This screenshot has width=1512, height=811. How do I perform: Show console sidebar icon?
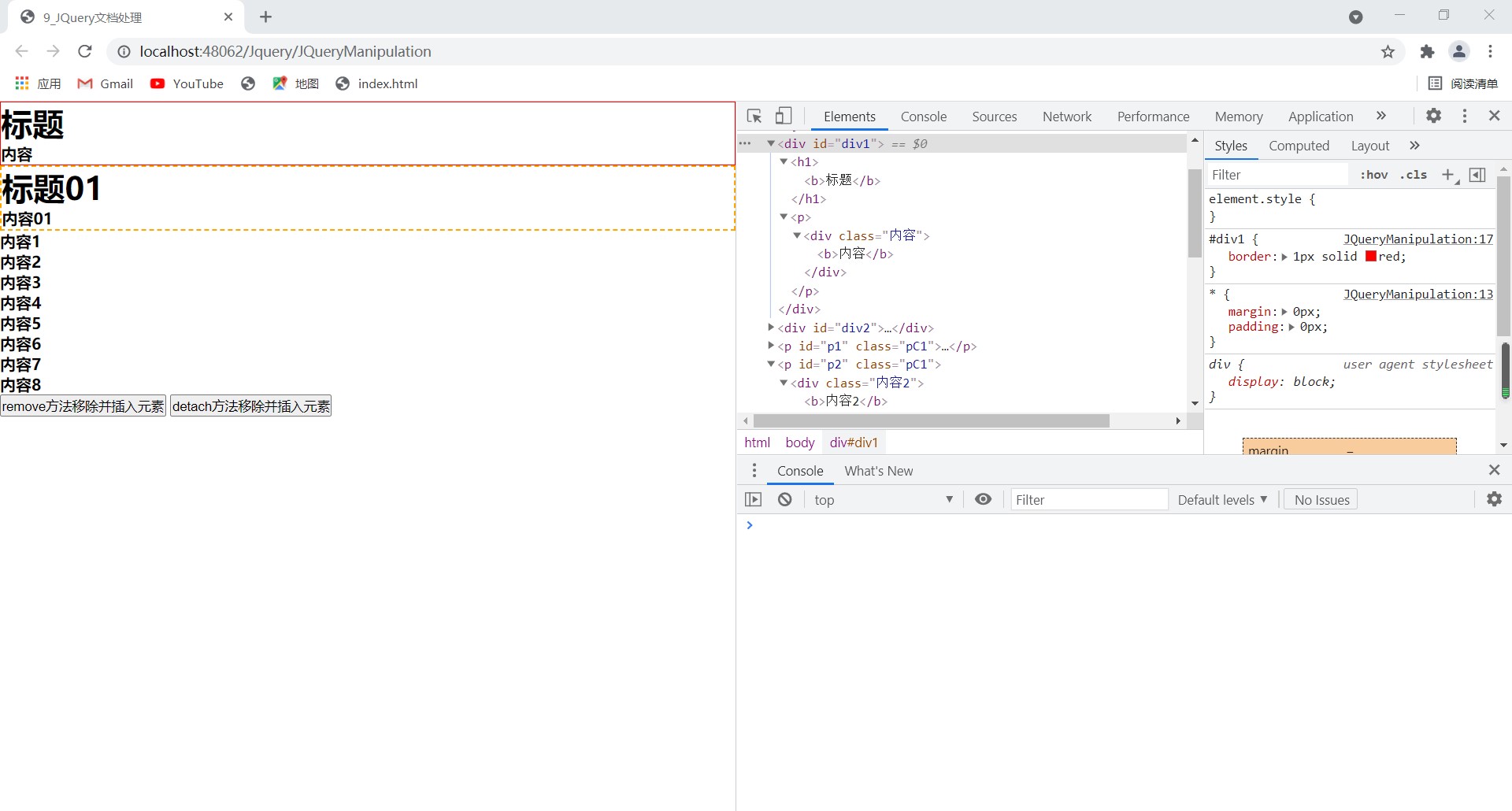pyautogui.click(x=754, y=499)
